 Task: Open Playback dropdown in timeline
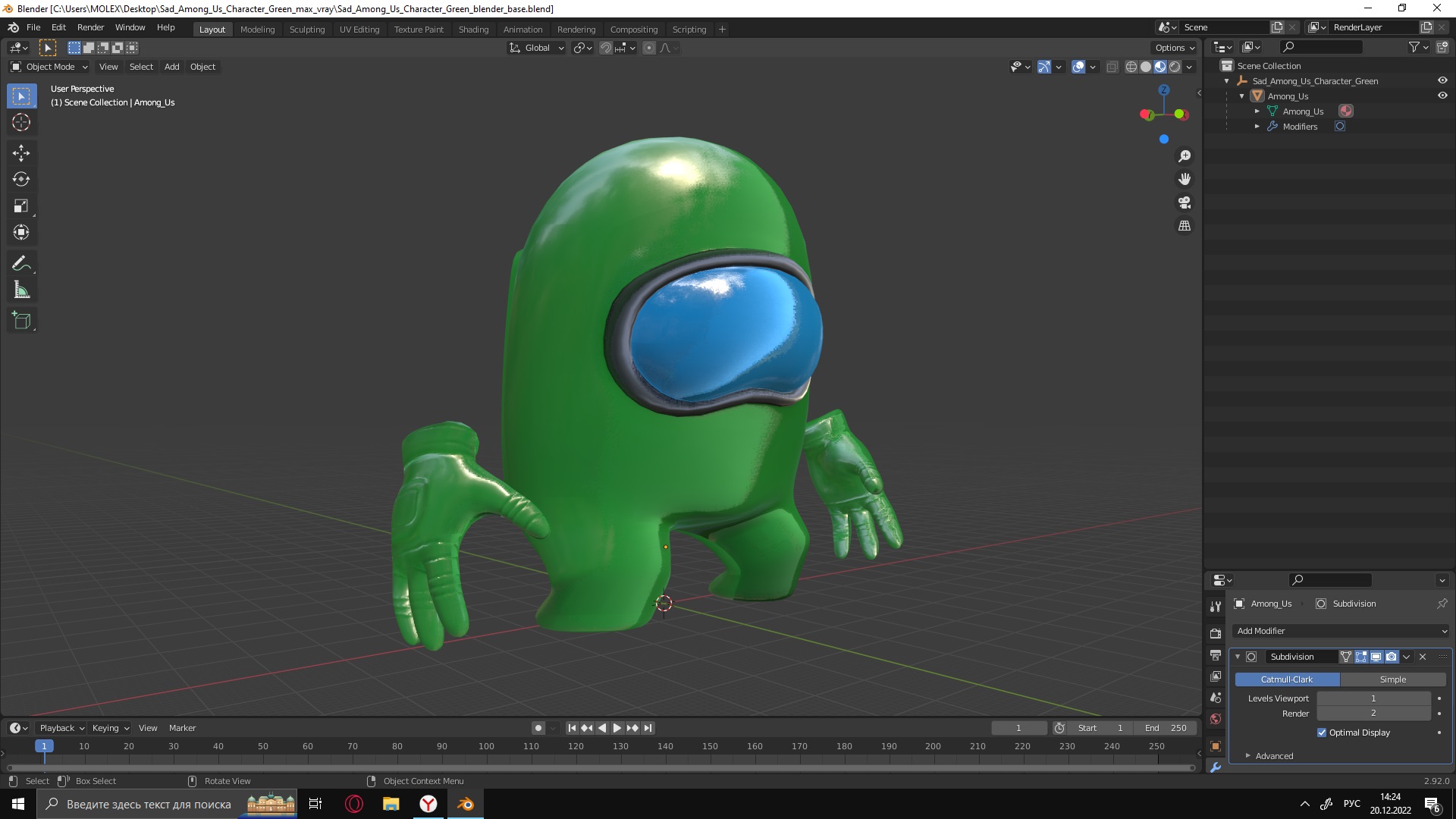[61, 728]
